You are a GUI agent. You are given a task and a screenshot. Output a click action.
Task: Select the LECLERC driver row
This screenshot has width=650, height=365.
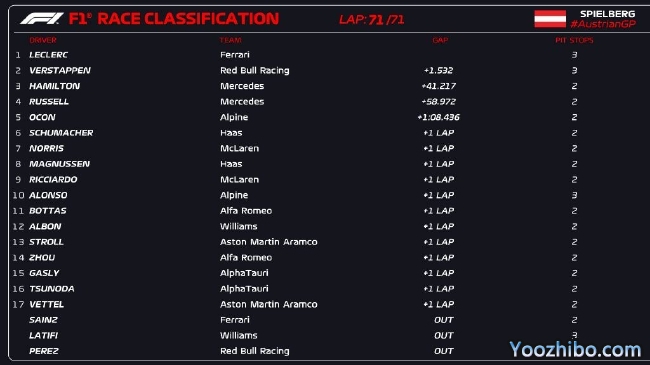[325, 55]
